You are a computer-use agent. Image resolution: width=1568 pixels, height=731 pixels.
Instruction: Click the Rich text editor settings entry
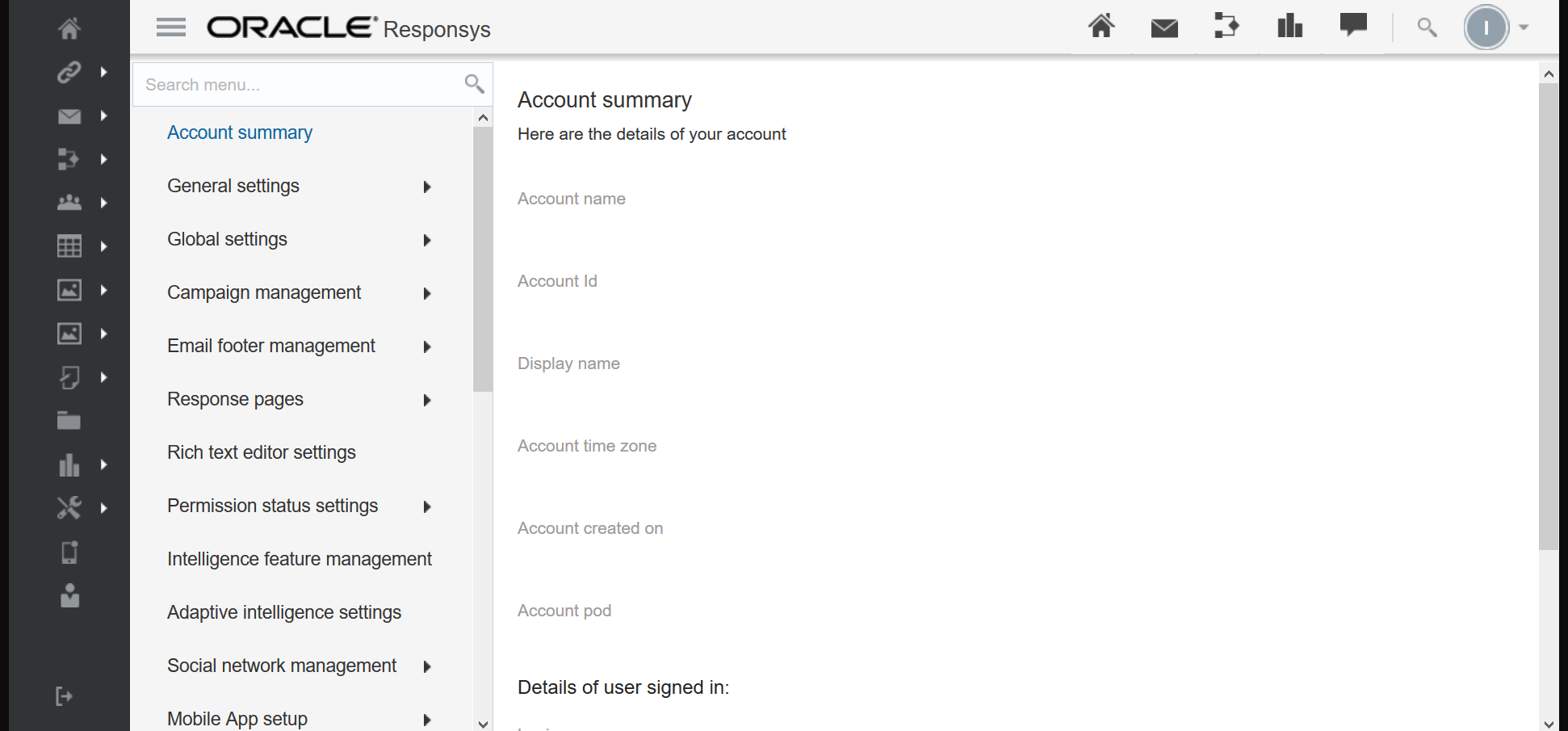pos(262,452)
